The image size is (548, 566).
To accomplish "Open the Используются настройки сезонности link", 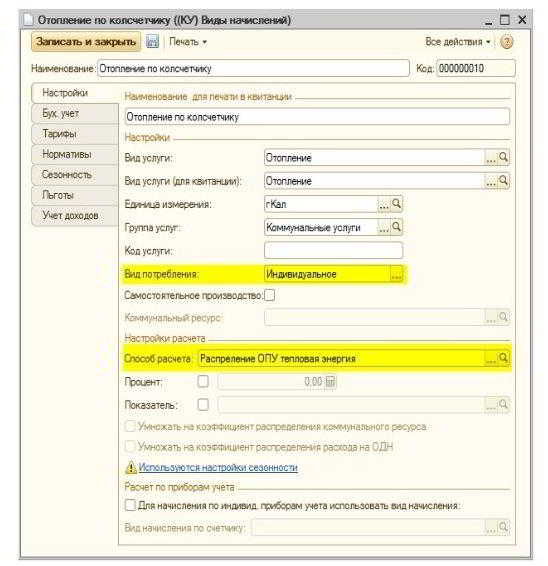I will click(218, 467).
